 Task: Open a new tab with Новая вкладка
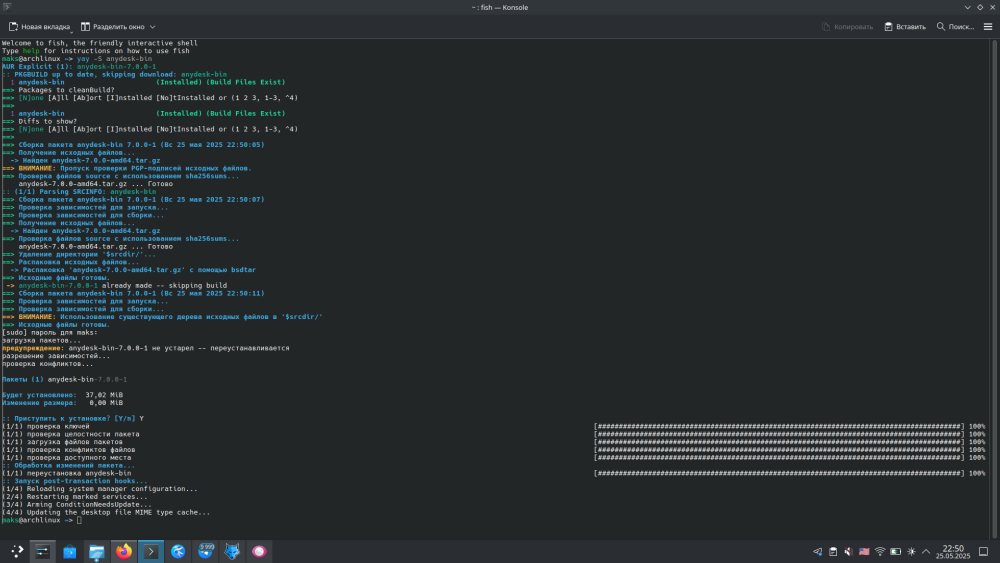40,27
